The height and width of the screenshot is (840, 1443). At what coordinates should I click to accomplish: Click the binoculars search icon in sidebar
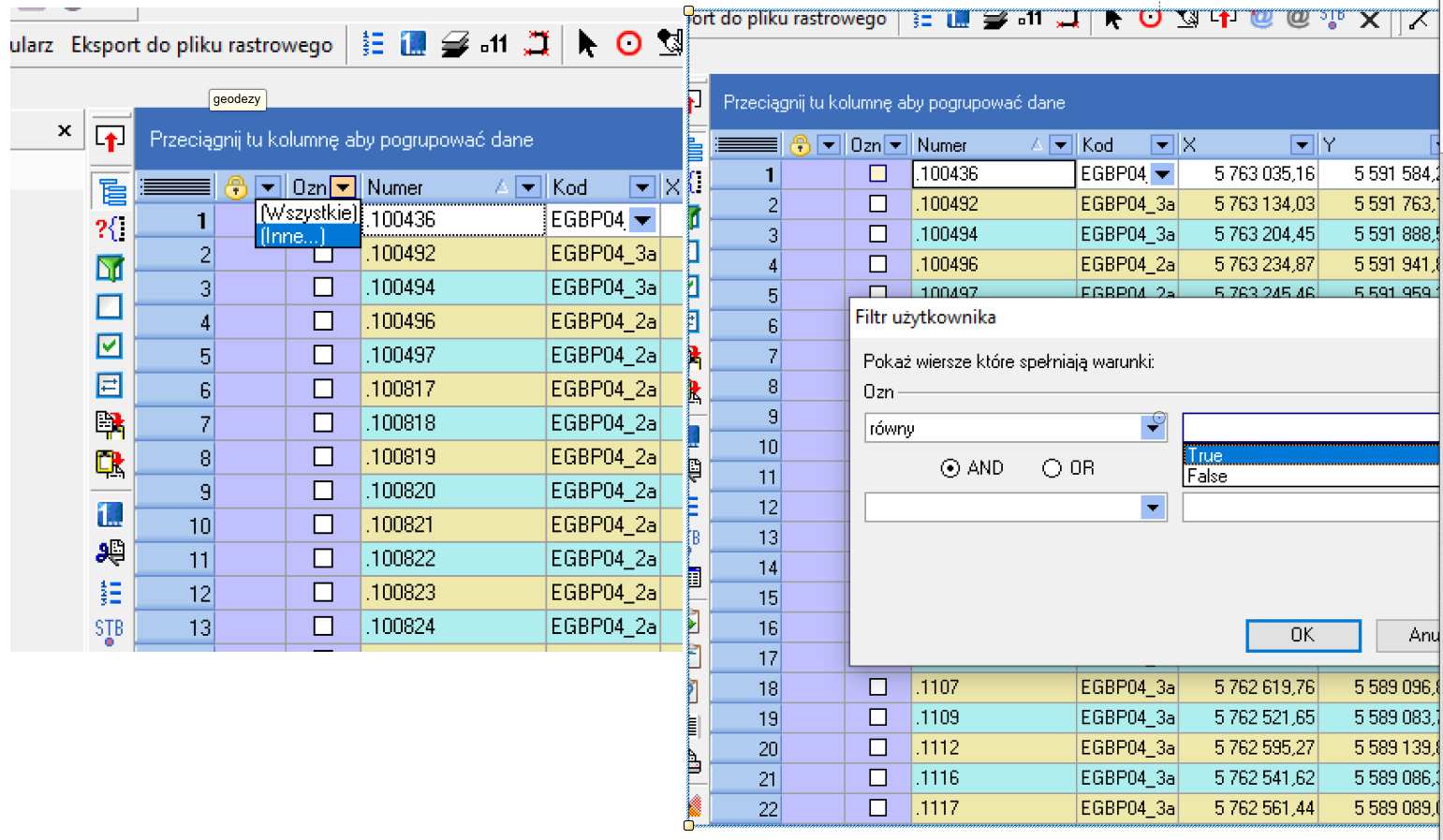click(110, 553)
